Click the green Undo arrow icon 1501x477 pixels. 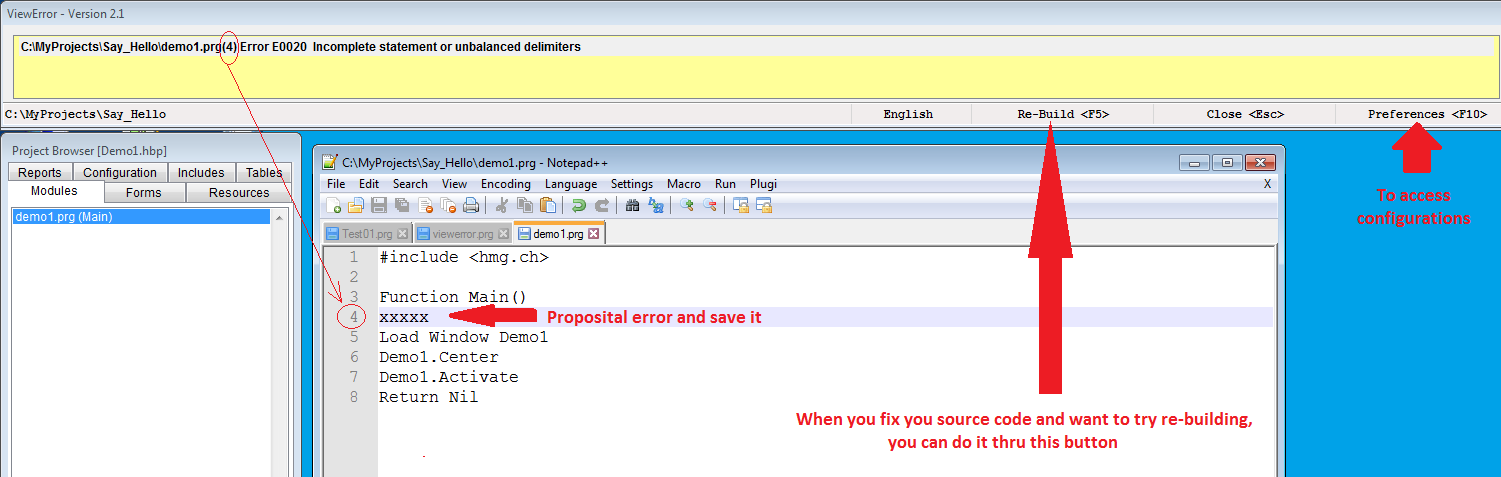[x=578, y=206]
